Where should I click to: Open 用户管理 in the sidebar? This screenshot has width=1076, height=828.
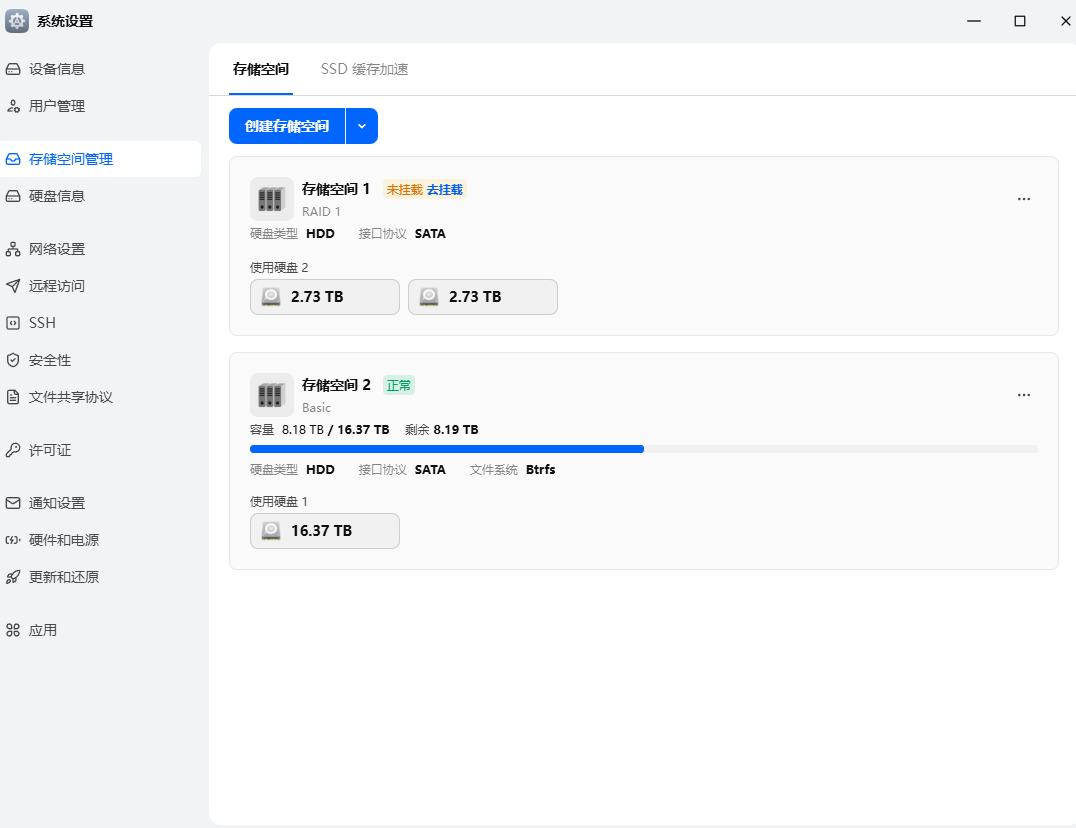pos(101,106)
